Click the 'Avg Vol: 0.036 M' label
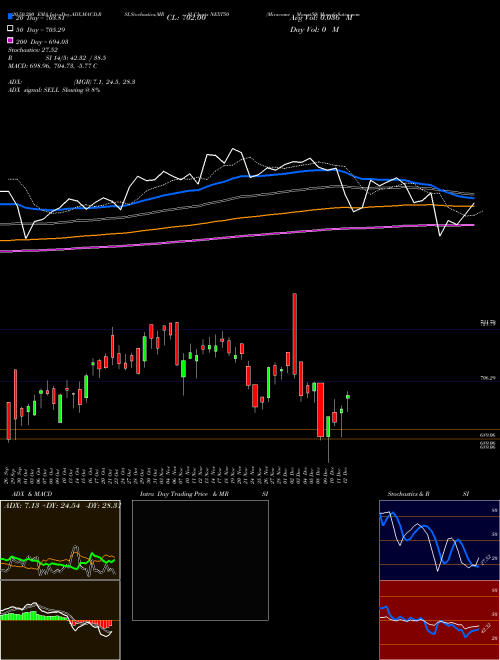Image resolution: width=500 pixels, height=660 pixels. 321,18
